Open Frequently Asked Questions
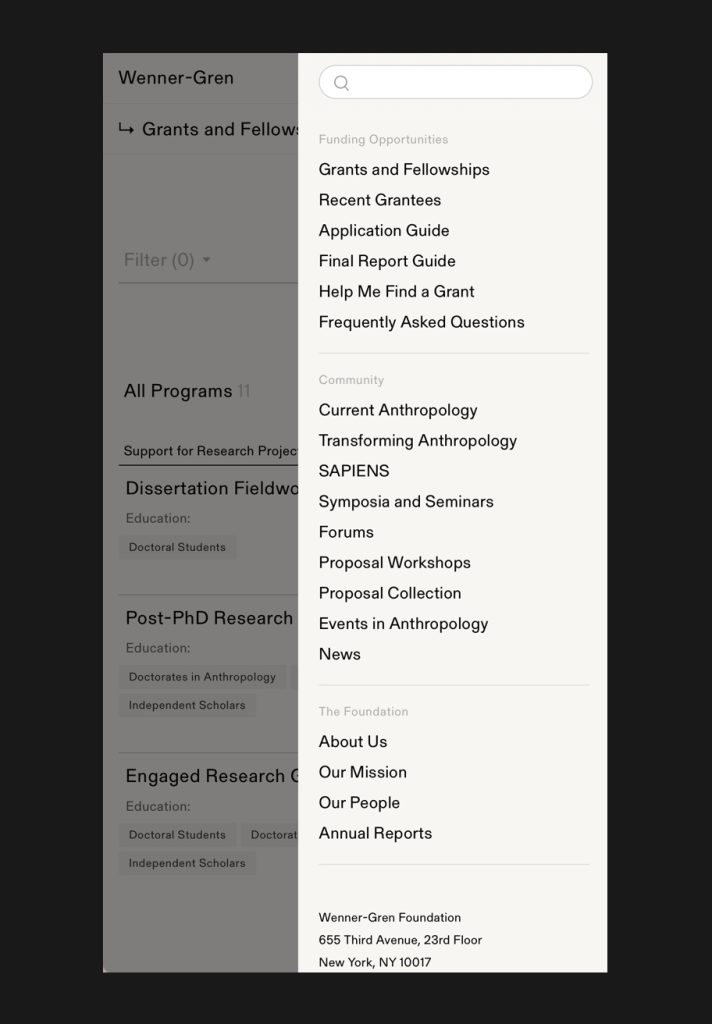Screen dimensions: 712x1024 (x=421, y=322)
